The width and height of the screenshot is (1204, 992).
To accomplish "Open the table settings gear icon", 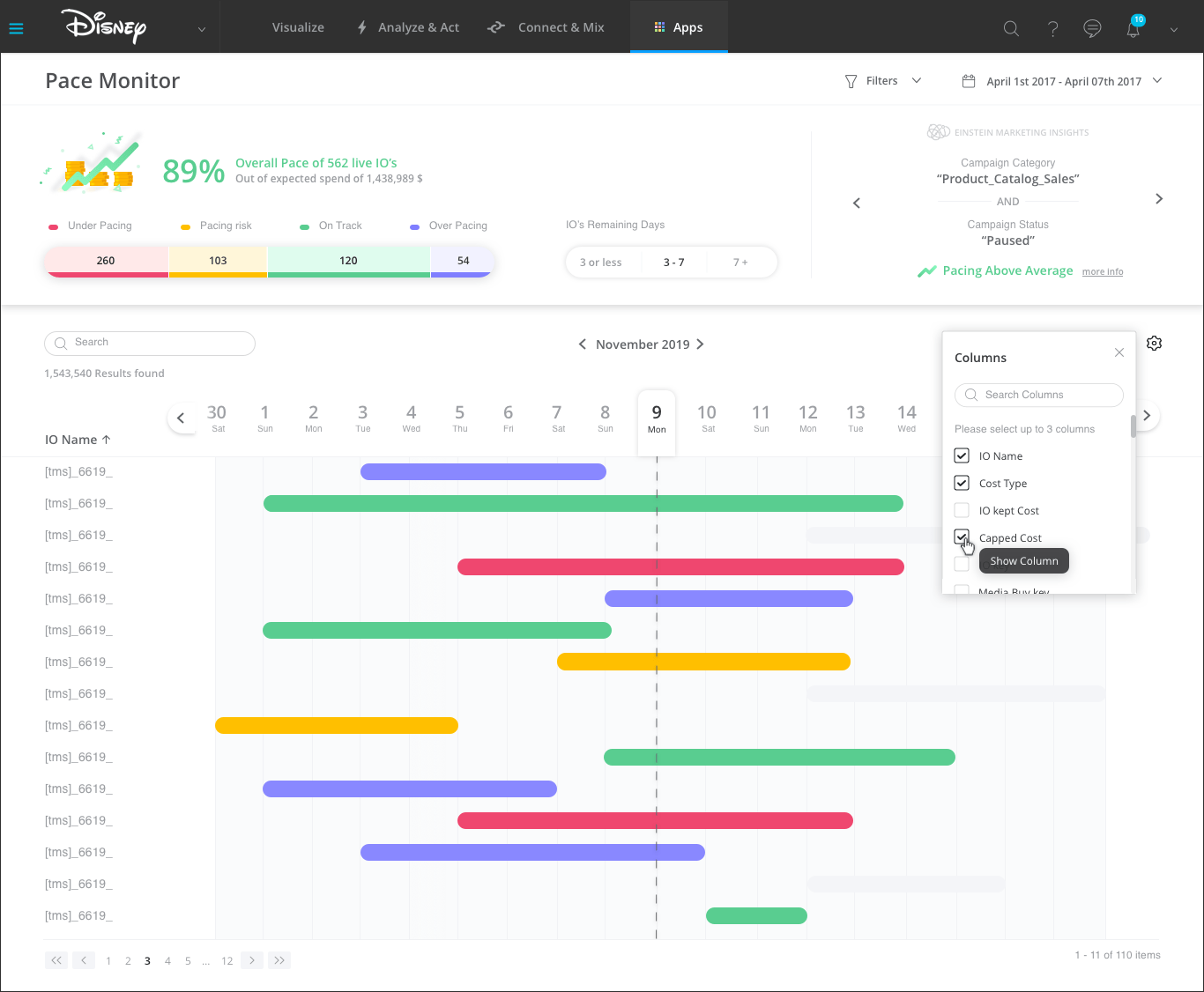I will pos(1154,344).
